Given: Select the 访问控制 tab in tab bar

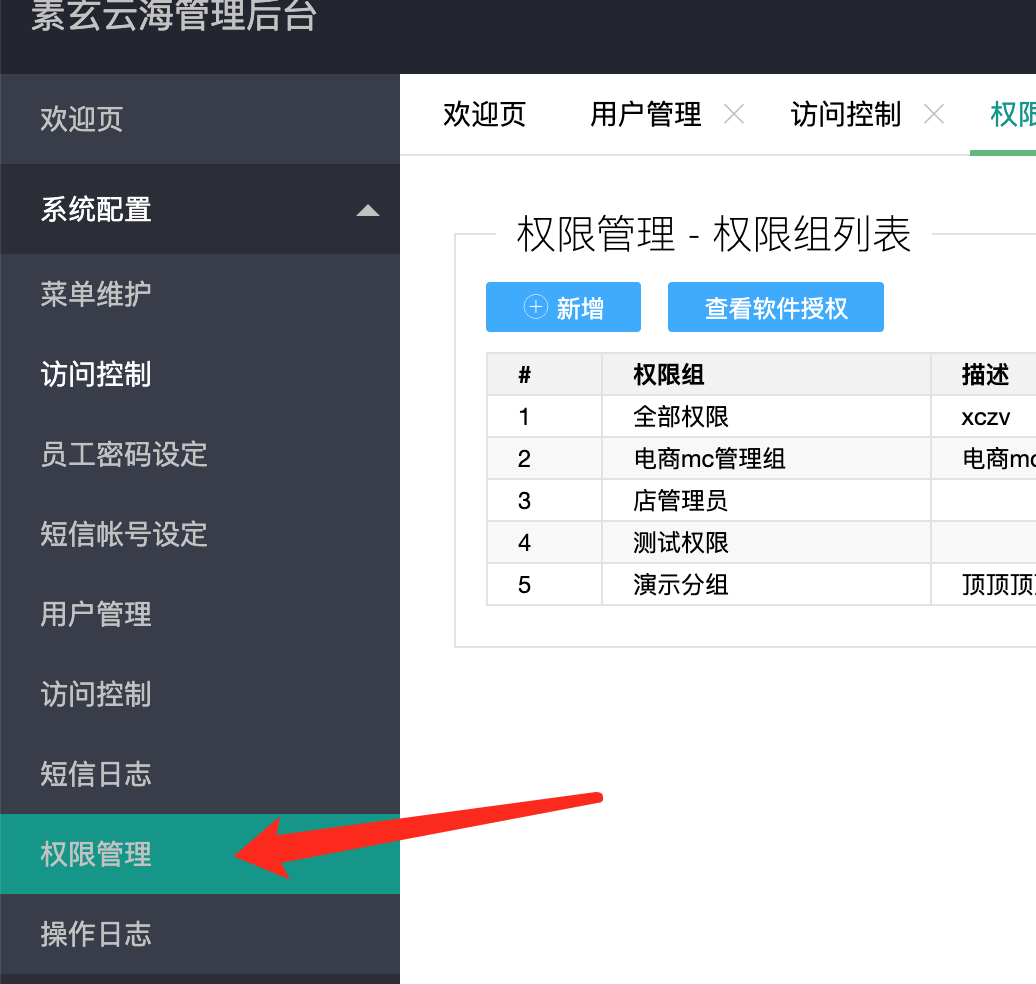Looking at the screenshot, I should 845,115.
